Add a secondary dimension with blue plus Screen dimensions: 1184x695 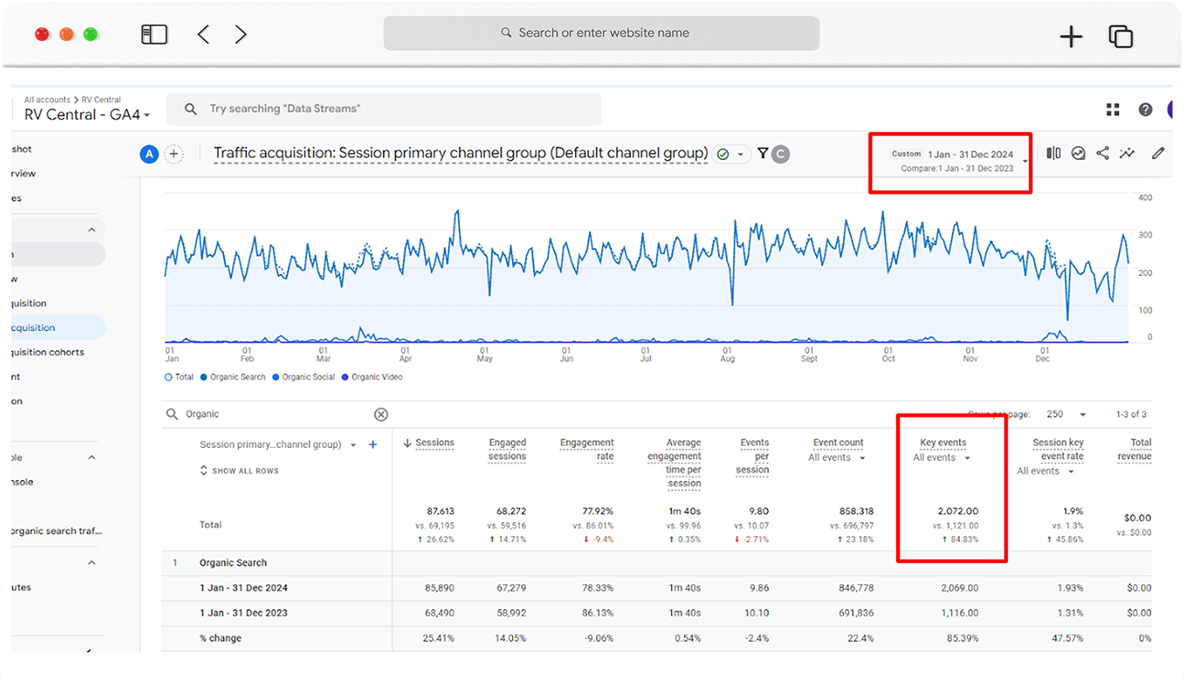point(373,444)
